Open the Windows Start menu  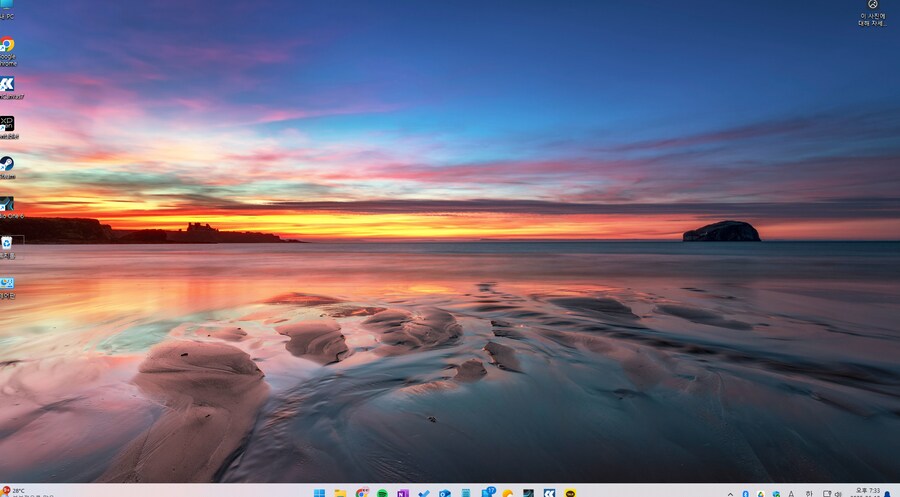click(x=320, y=493)
